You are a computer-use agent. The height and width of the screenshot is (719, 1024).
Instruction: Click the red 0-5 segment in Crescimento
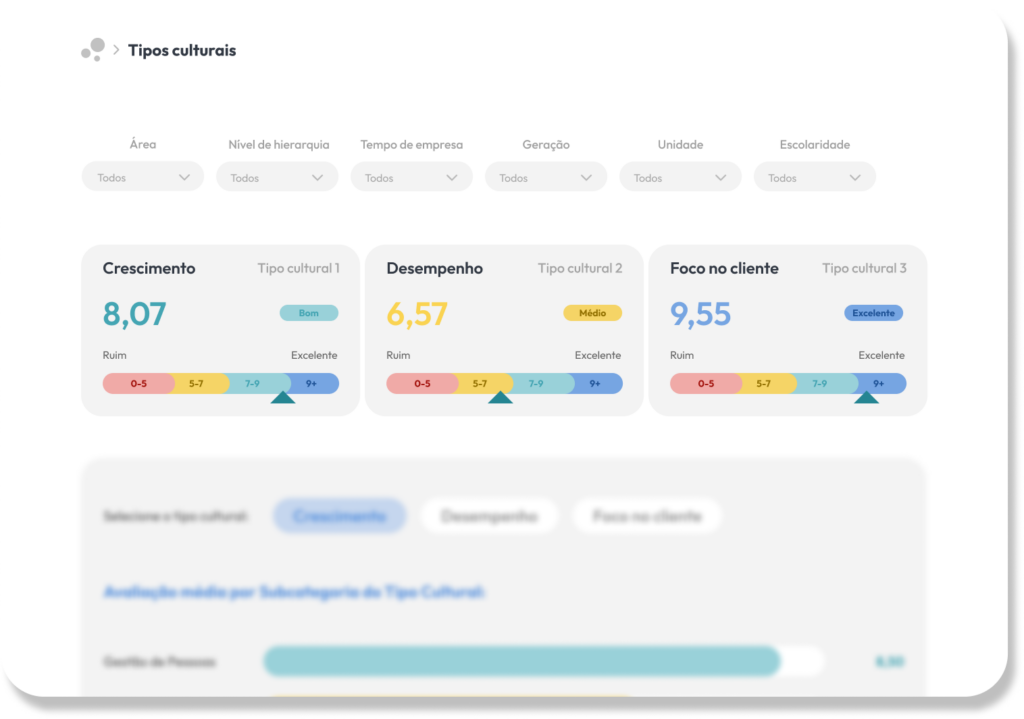pyautogui.click(x=138, y=383)
